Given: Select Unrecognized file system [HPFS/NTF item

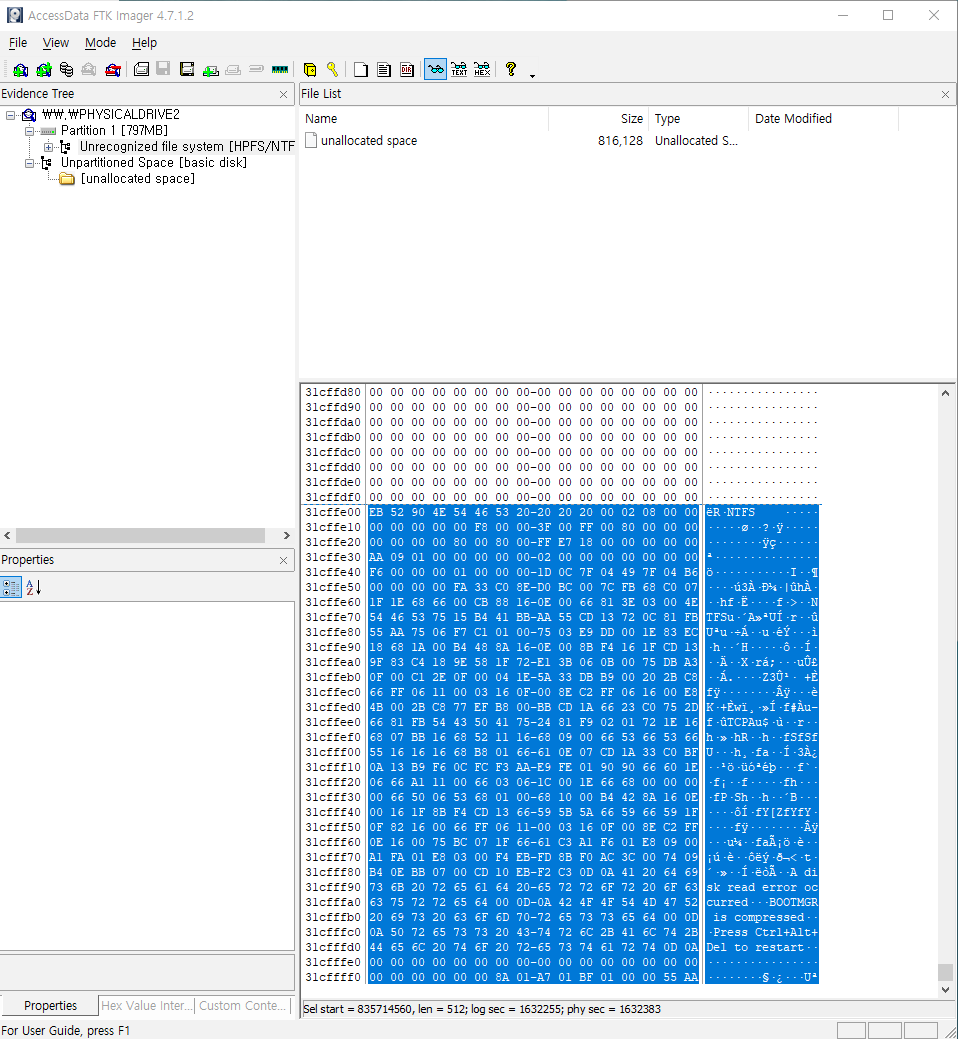Looking at the screenshot, I should coord(187,146).
